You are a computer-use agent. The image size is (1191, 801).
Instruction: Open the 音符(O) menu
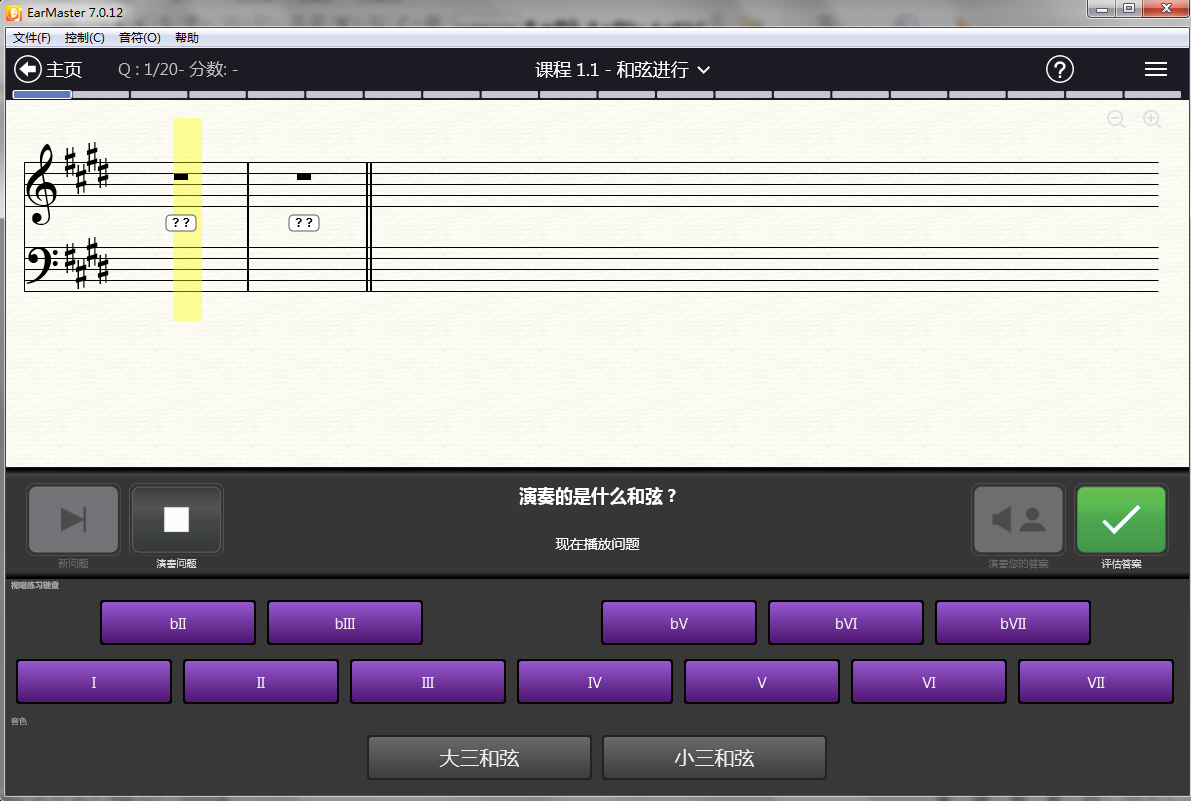click(139, 38)
